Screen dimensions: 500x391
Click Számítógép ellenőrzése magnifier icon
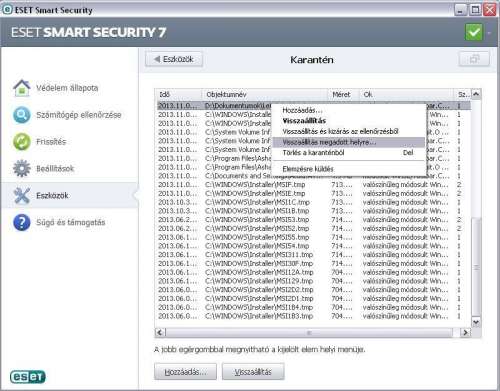(x=22, y=115)
